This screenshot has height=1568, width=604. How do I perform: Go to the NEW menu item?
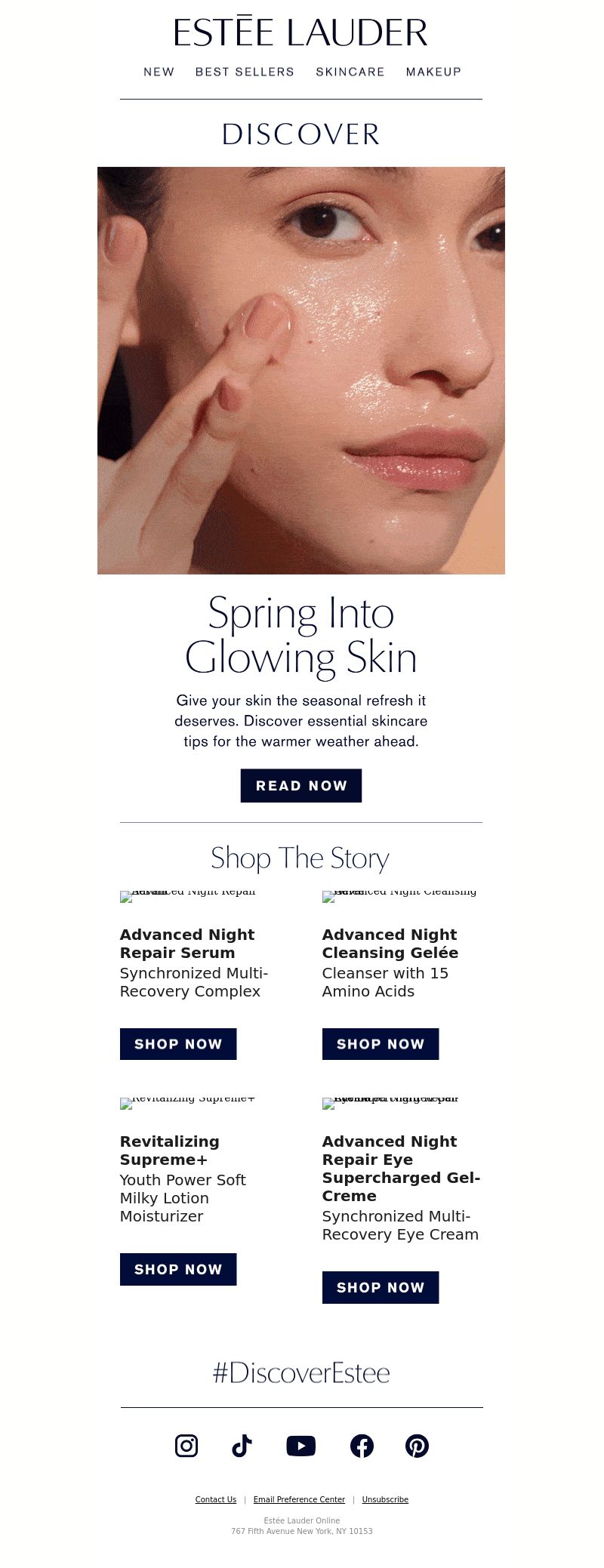(x=159, y=72)
